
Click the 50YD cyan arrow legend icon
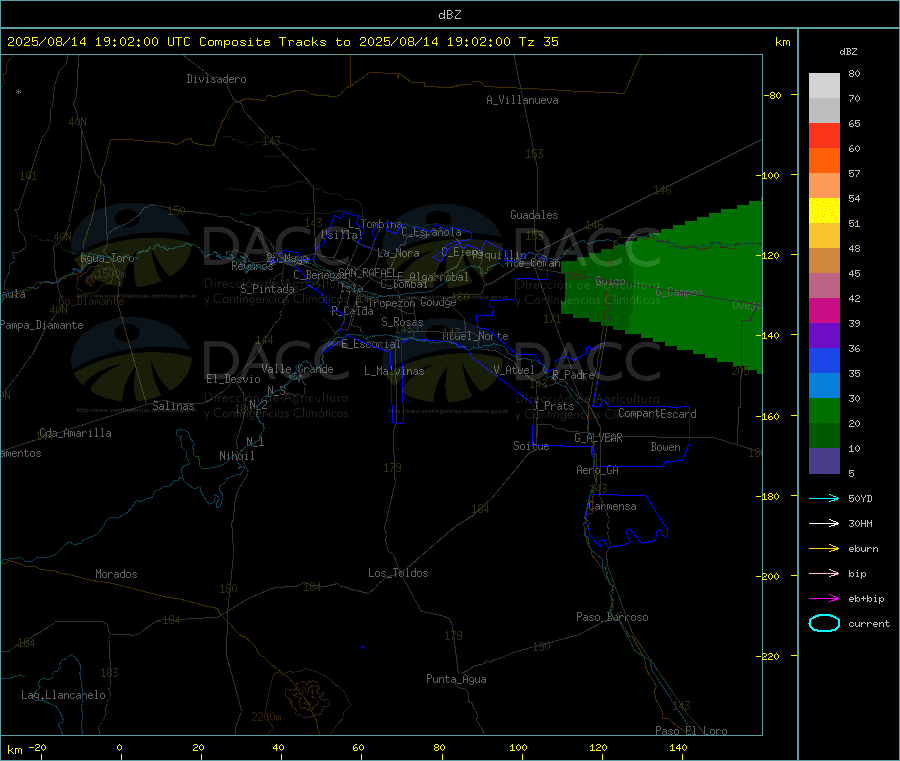point(824,498)
